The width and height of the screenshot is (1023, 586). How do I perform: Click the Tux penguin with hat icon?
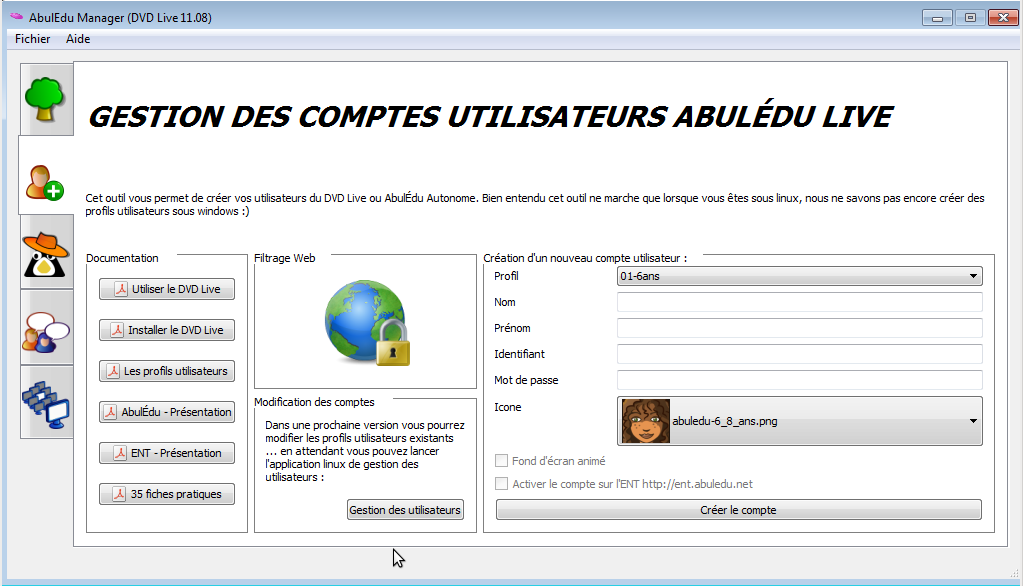point(46,253)
